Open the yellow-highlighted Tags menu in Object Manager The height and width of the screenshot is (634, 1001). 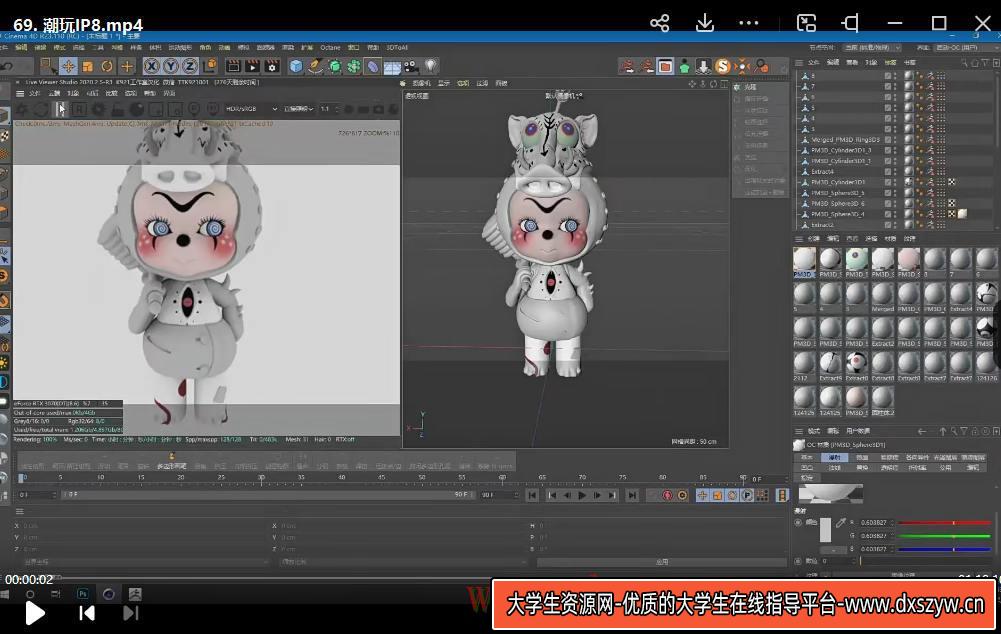[891, 63]
